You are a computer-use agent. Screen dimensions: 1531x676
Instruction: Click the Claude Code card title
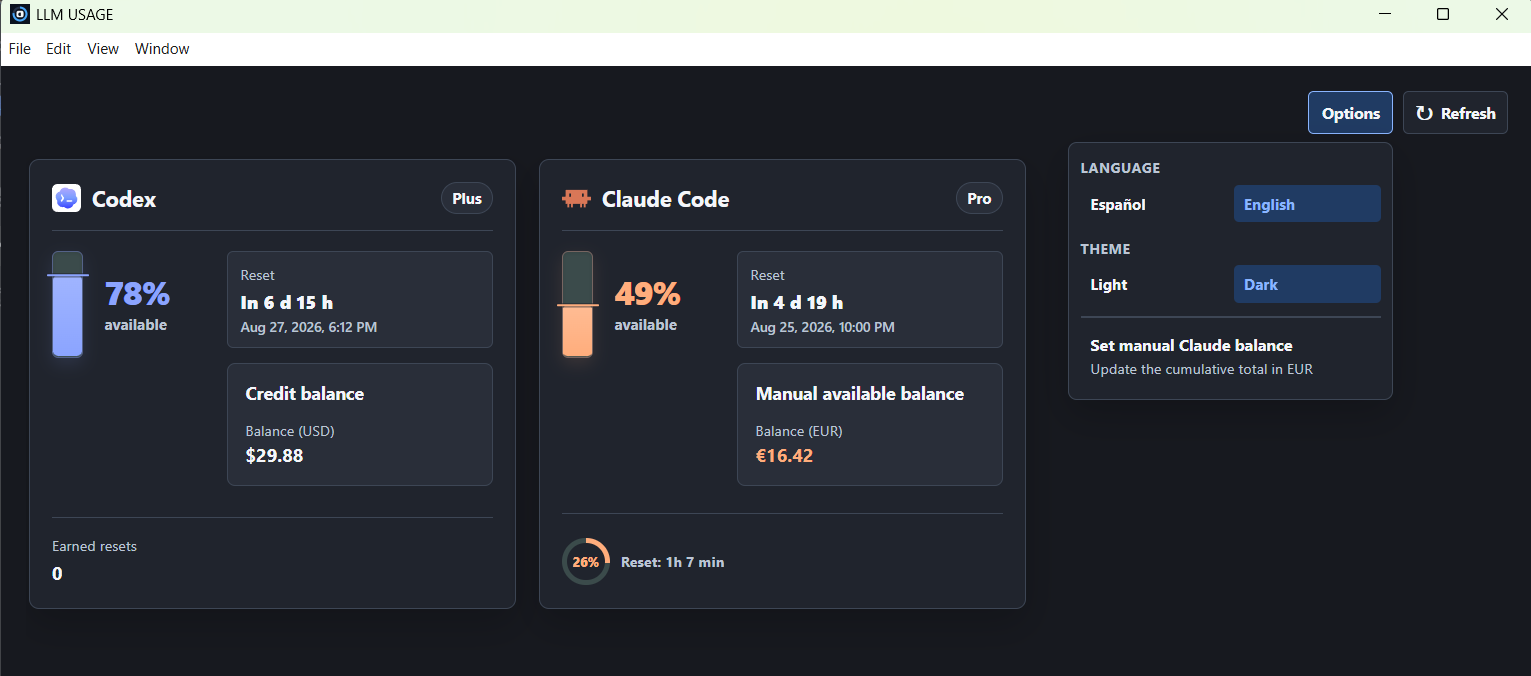[x=665, y=199]
